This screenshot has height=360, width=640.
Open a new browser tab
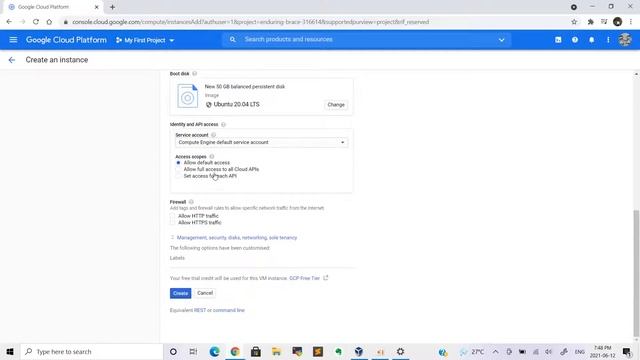tap(112, 7)
